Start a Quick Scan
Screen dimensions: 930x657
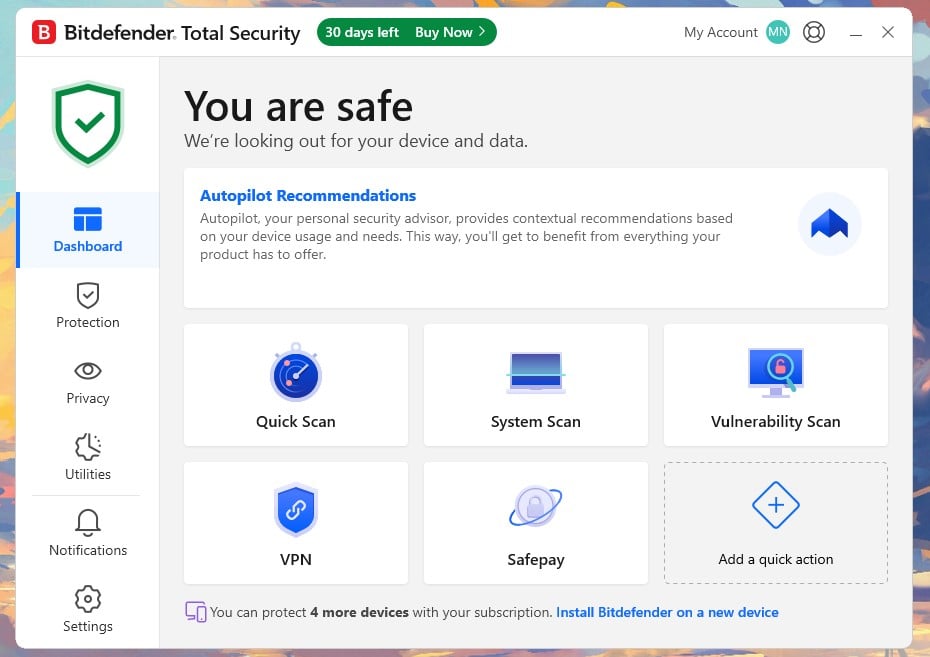[x=296, y=385]
